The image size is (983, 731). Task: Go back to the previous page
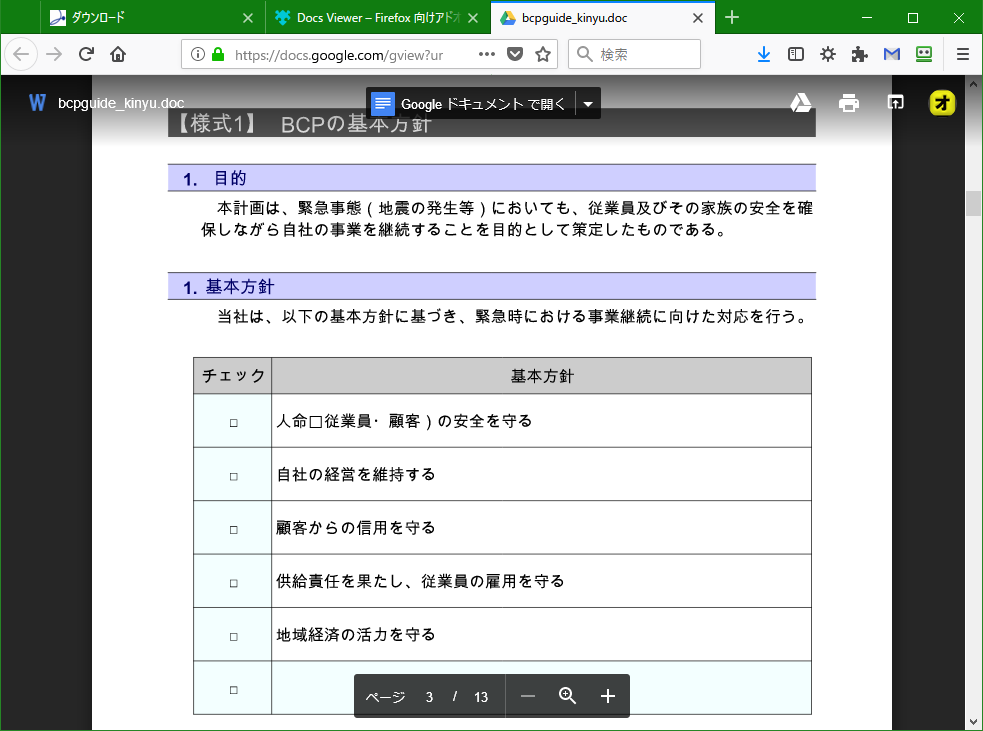coord(21,55)
